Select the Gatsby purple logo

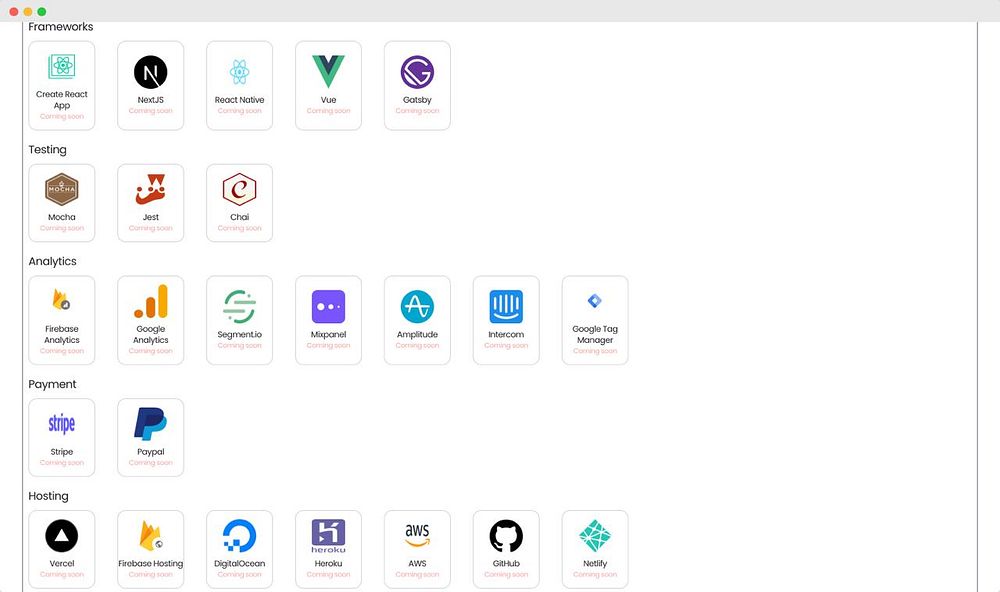click(417, 72)
